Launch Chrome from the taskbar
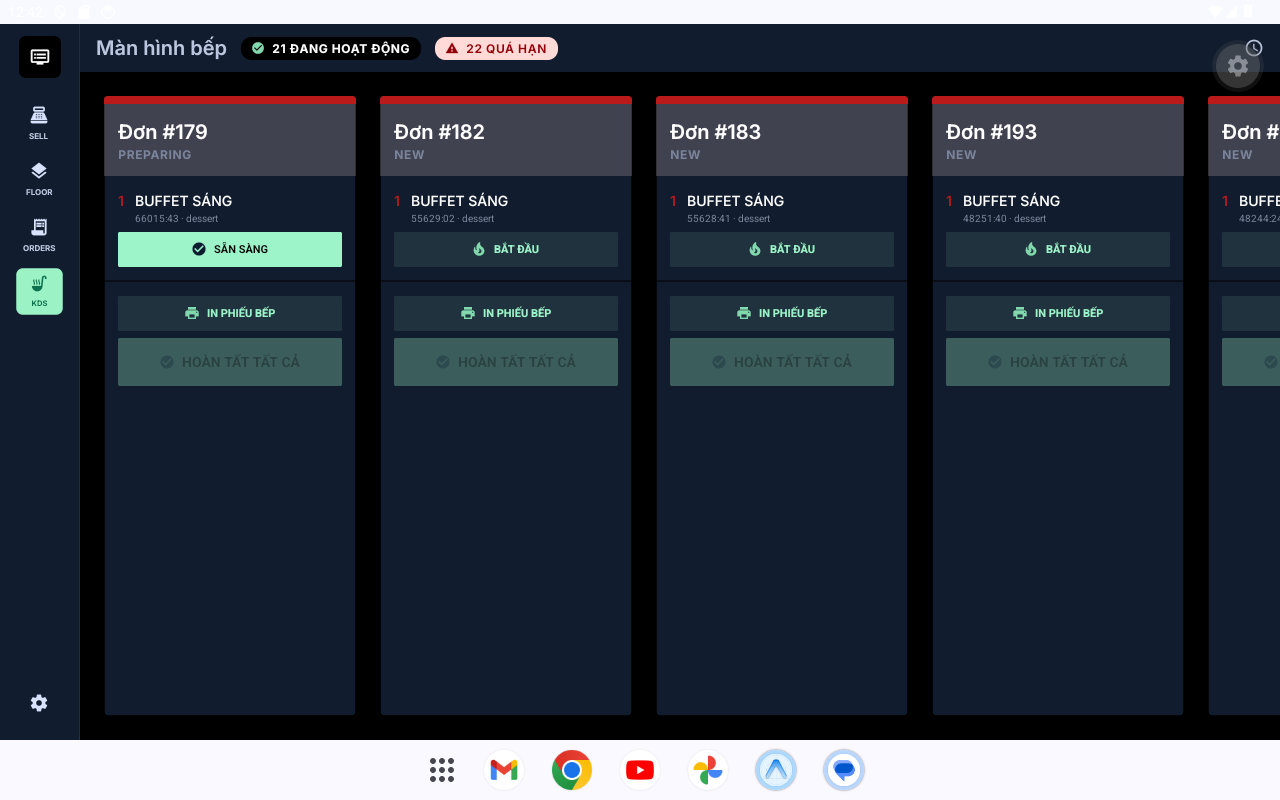 click(x=572, y=770)
